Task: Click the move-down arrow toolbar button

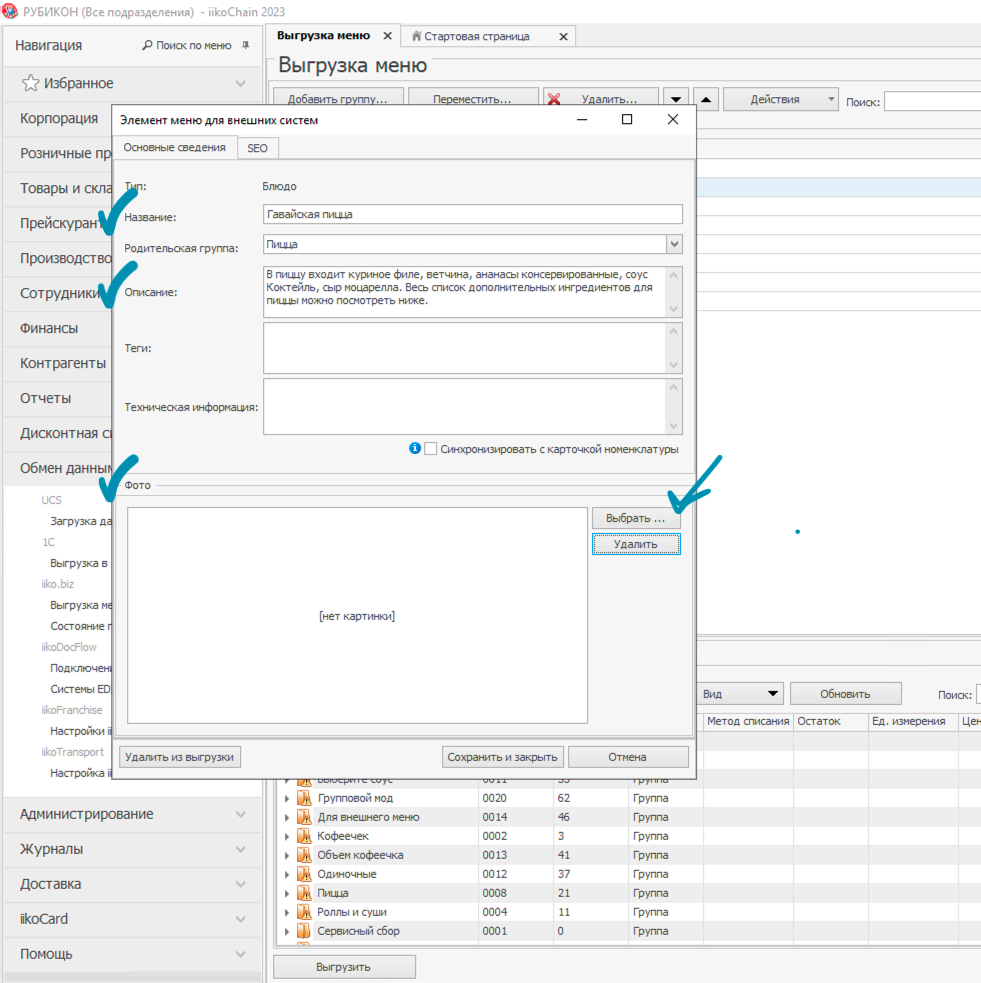Action: pyautogui.click(x=677, y=100)
